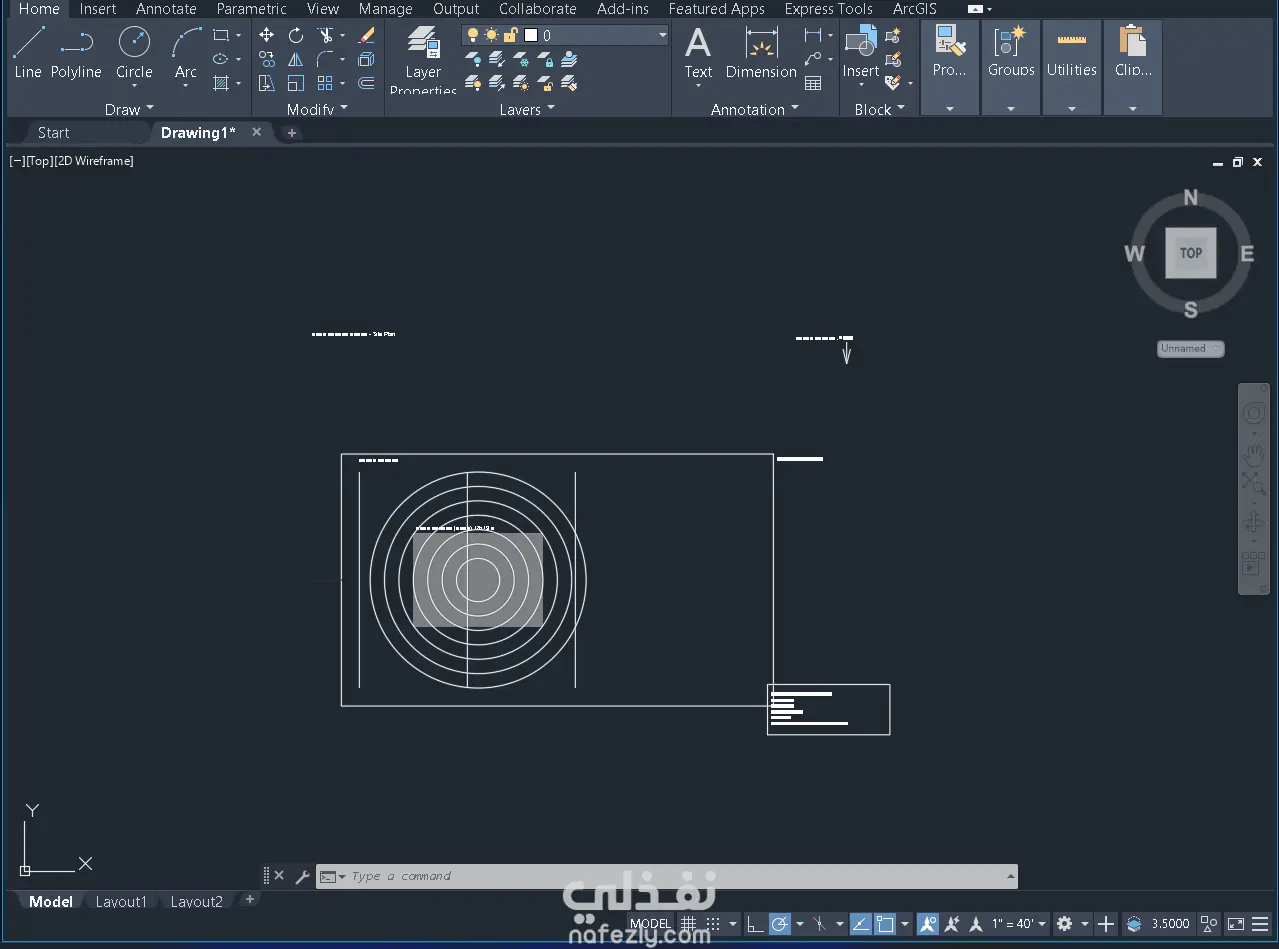This screenshot has width=1279, height=949.
Task: Click the Hatch tool icon
Action: coord(221,83)
